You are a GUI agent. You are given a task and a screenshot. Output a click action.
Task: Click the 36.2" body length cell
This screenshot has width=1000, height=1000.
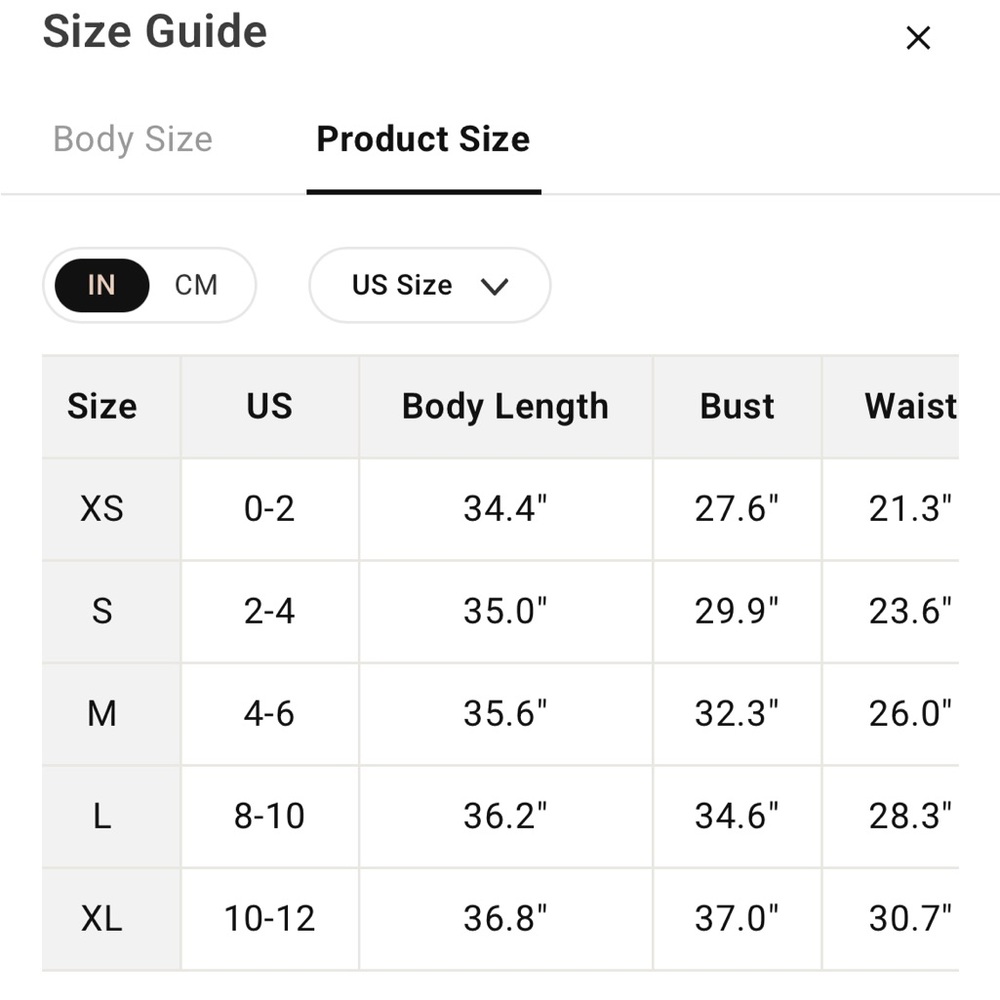point(505,816)
